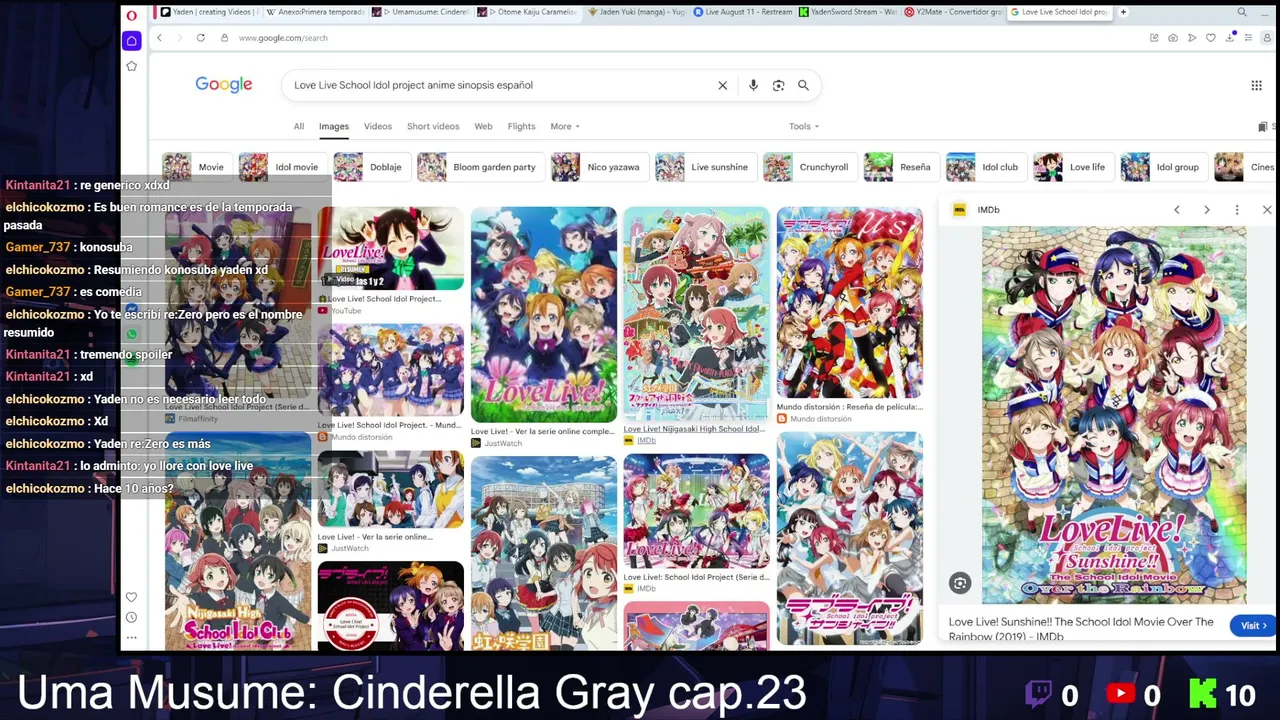
Task: Open the downloads icon in the address bar toolbar
Action: pyautogui.click(x=1229, y=38)
